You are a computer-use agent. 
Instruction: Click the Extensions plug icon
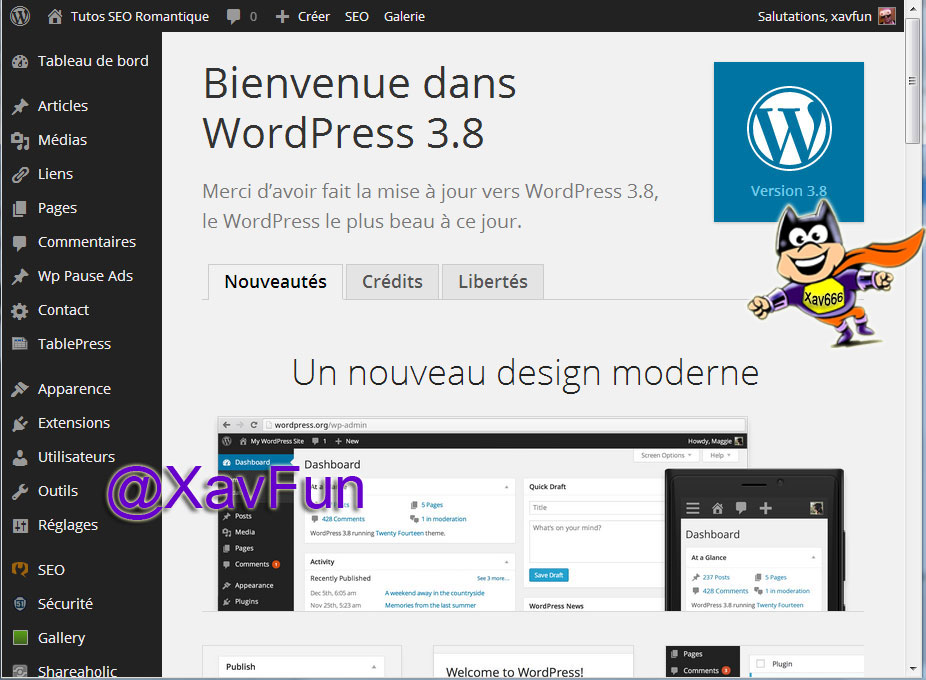[20, 424]
